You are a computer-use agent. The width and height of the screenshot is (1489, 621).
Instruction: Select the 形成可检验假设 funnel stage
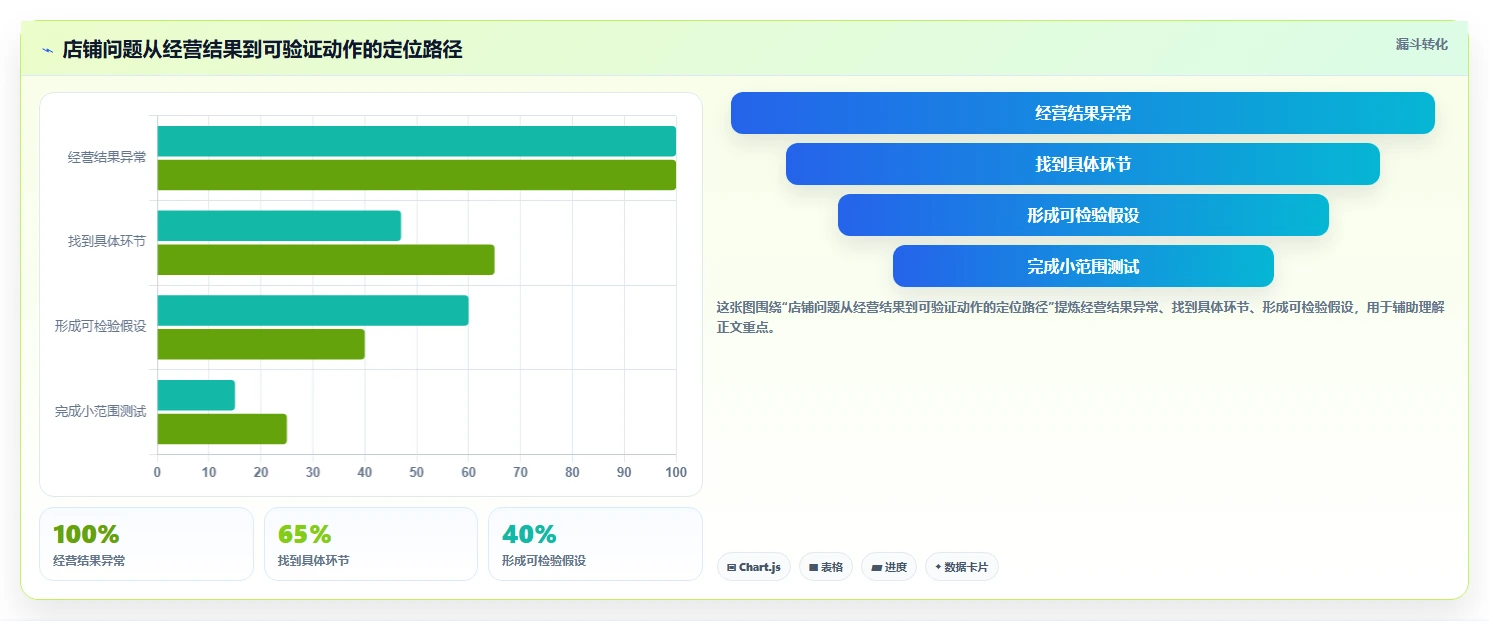pos(1083,215)
